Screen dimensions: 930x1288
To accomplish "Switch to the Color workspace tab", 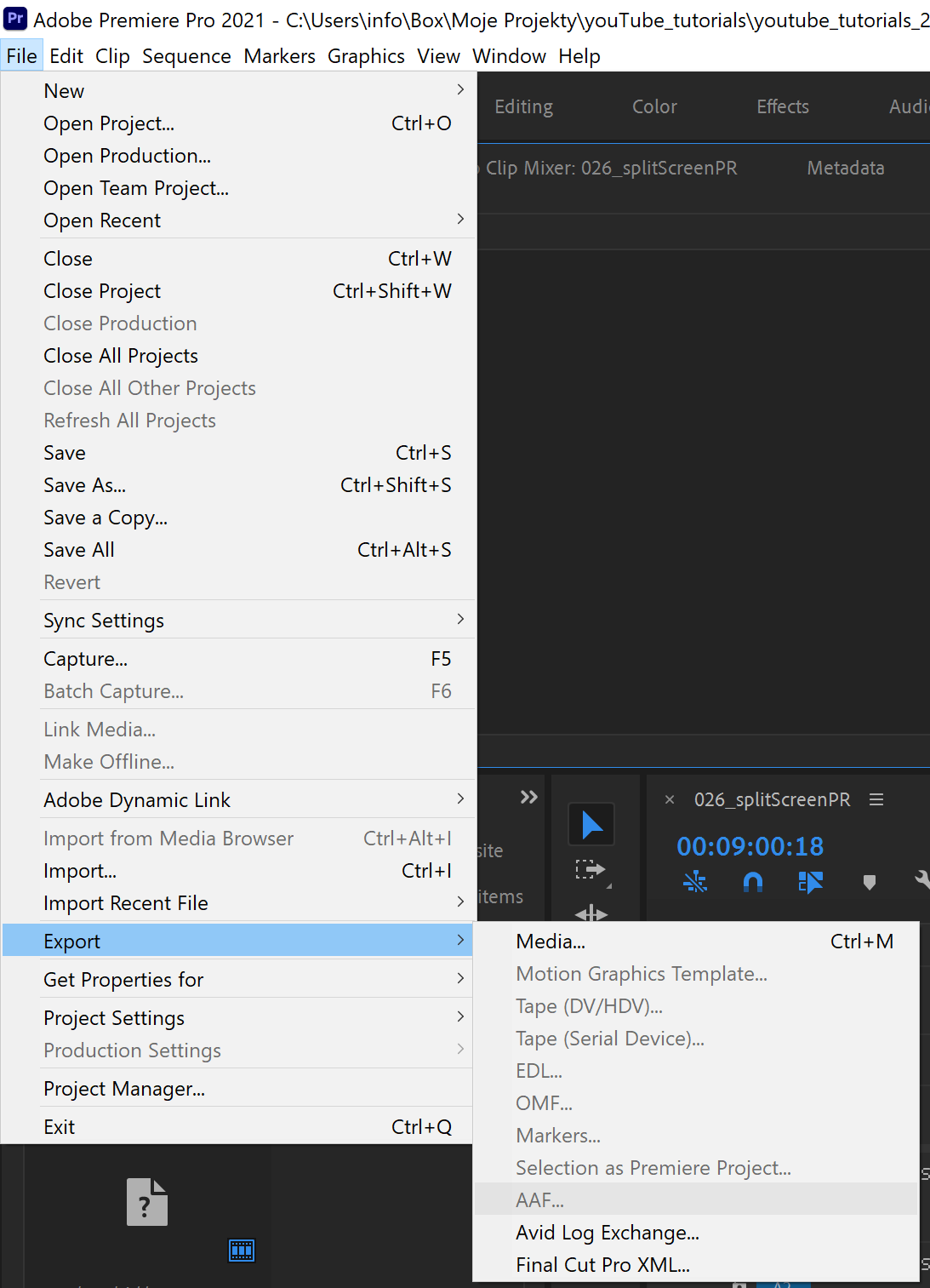I will (653, 106).
